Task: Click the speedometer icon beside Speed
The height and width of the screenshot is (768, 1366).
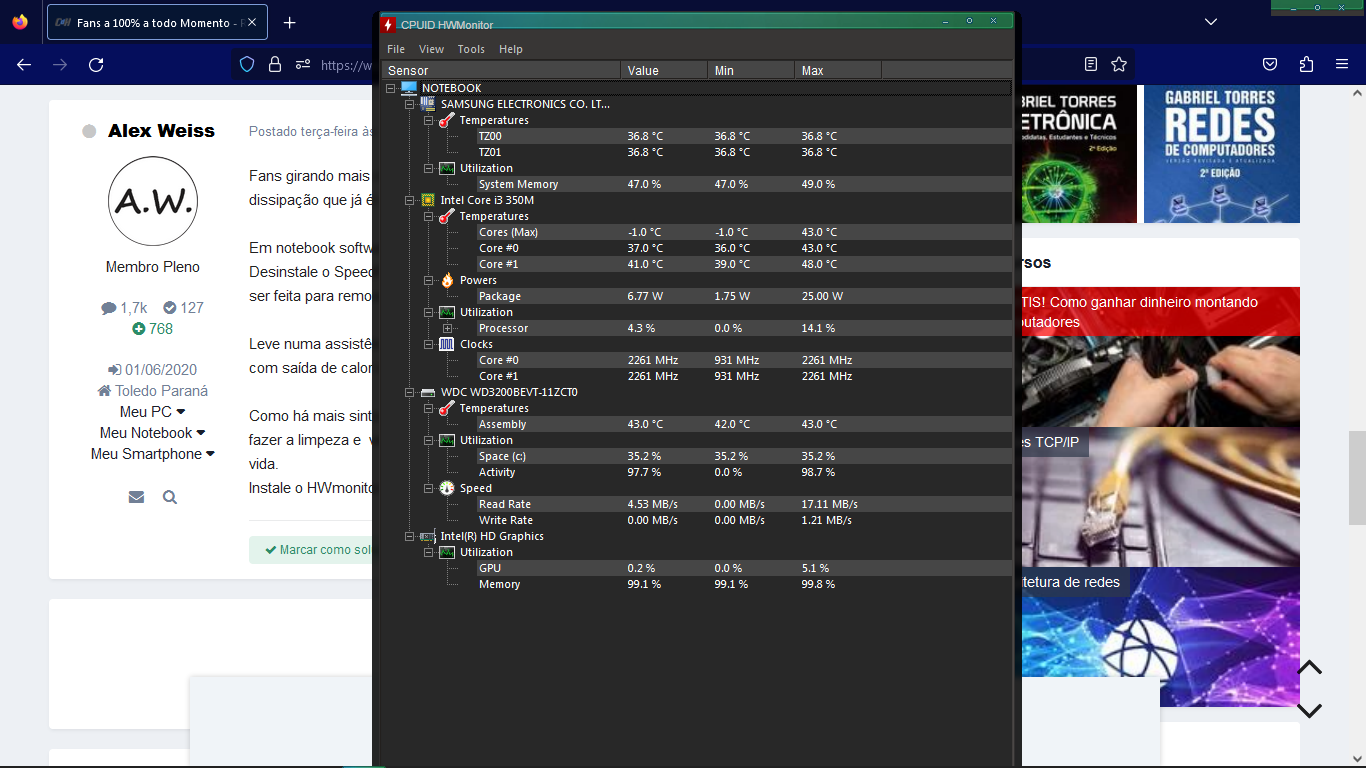Action: [x=446, y=488]
